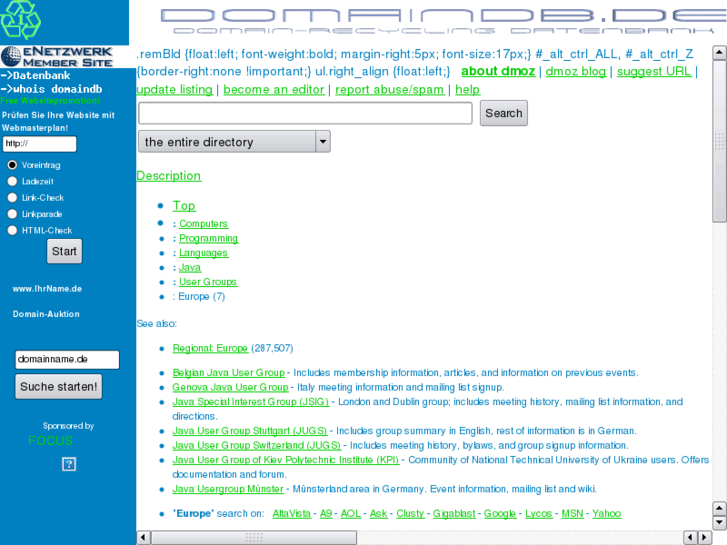Open the 'update listing' link
Viewport: 727px width, 545px height.
[x=174, y=90]
